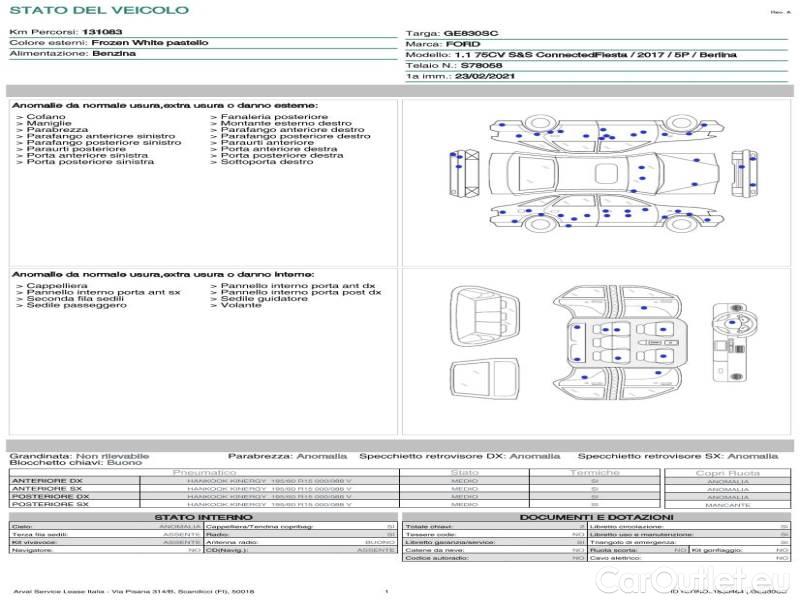Click the Arval Service Lease Italia footer address
This screenshot has width=800, height=600.
point(133,592)
